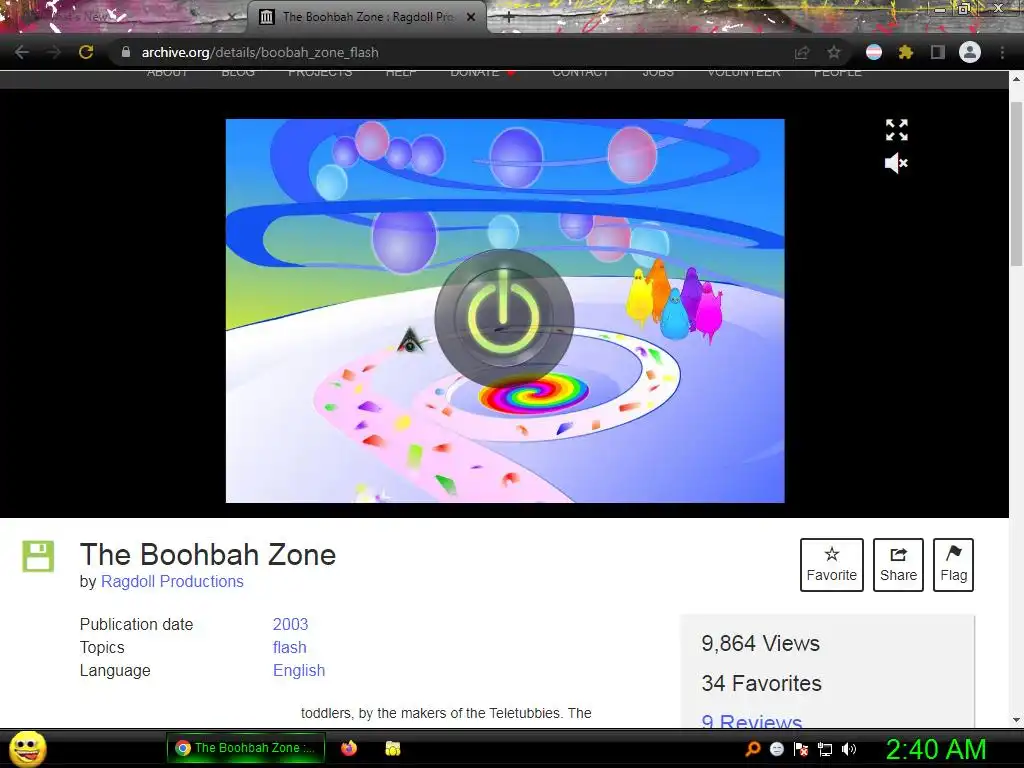
Task: Click the 2:40 AM taskbar clock
Action: 936,749
